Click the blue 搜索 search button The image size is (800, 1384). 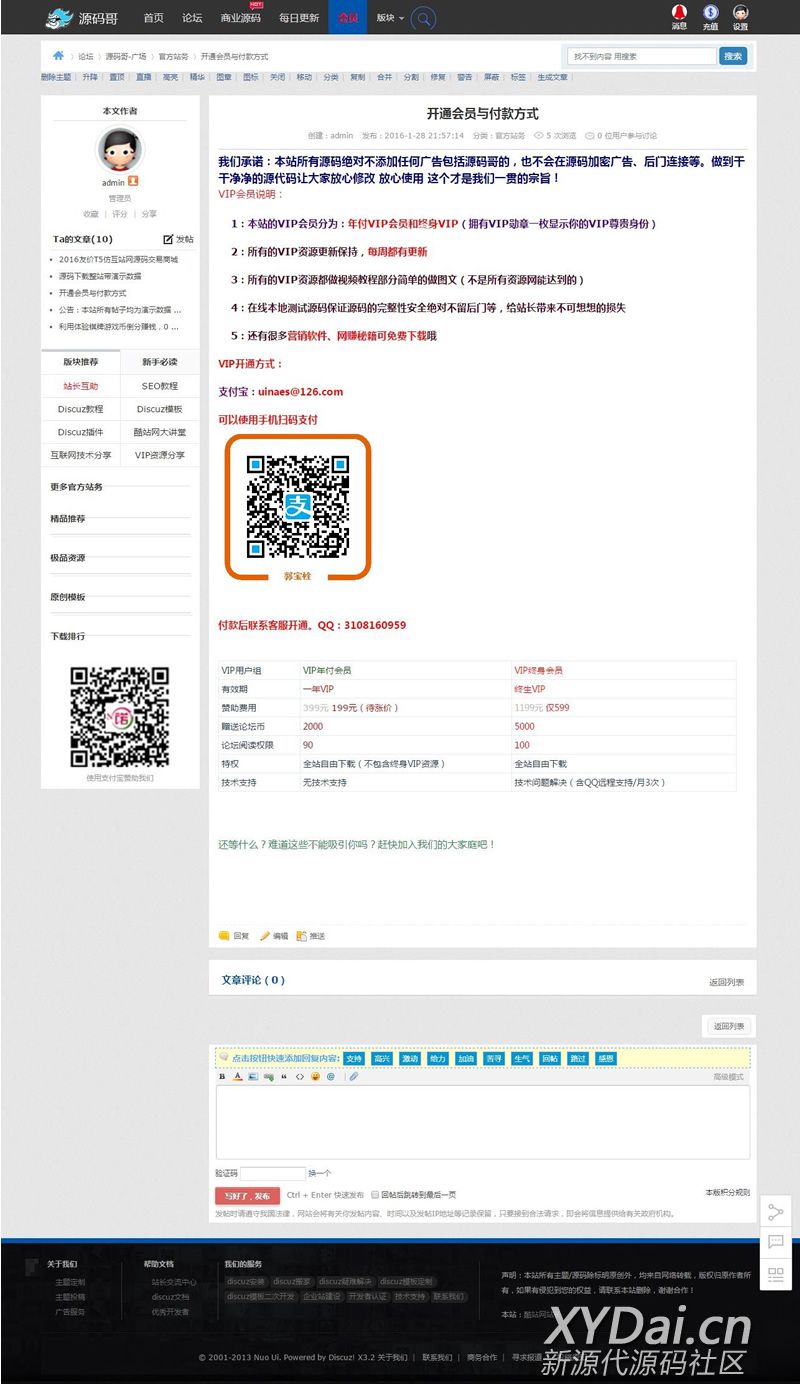tap(733, 56)
